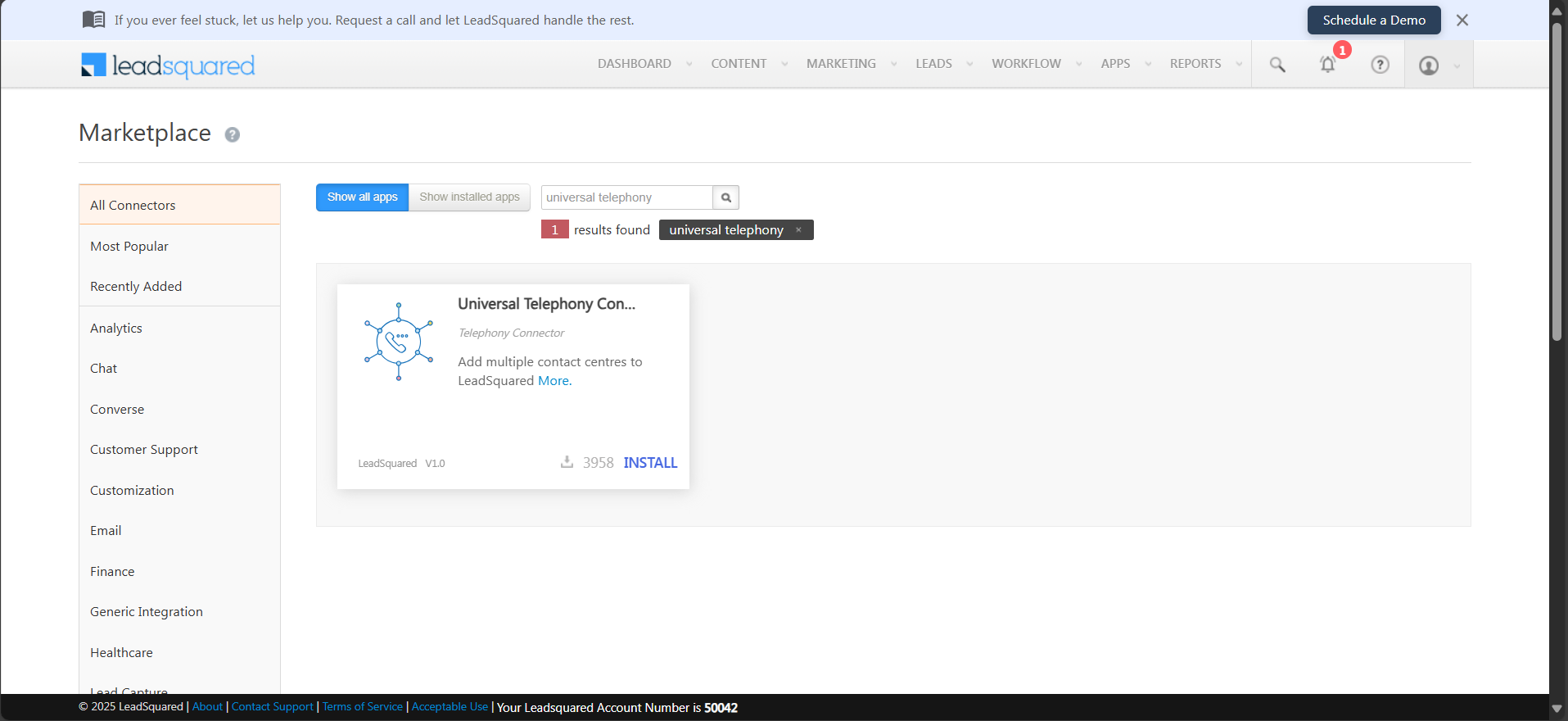The width and height of the screenshot is (1568, 721).
Task: Expand the Apps menu arrow
Action: (x=1149, y=64)
